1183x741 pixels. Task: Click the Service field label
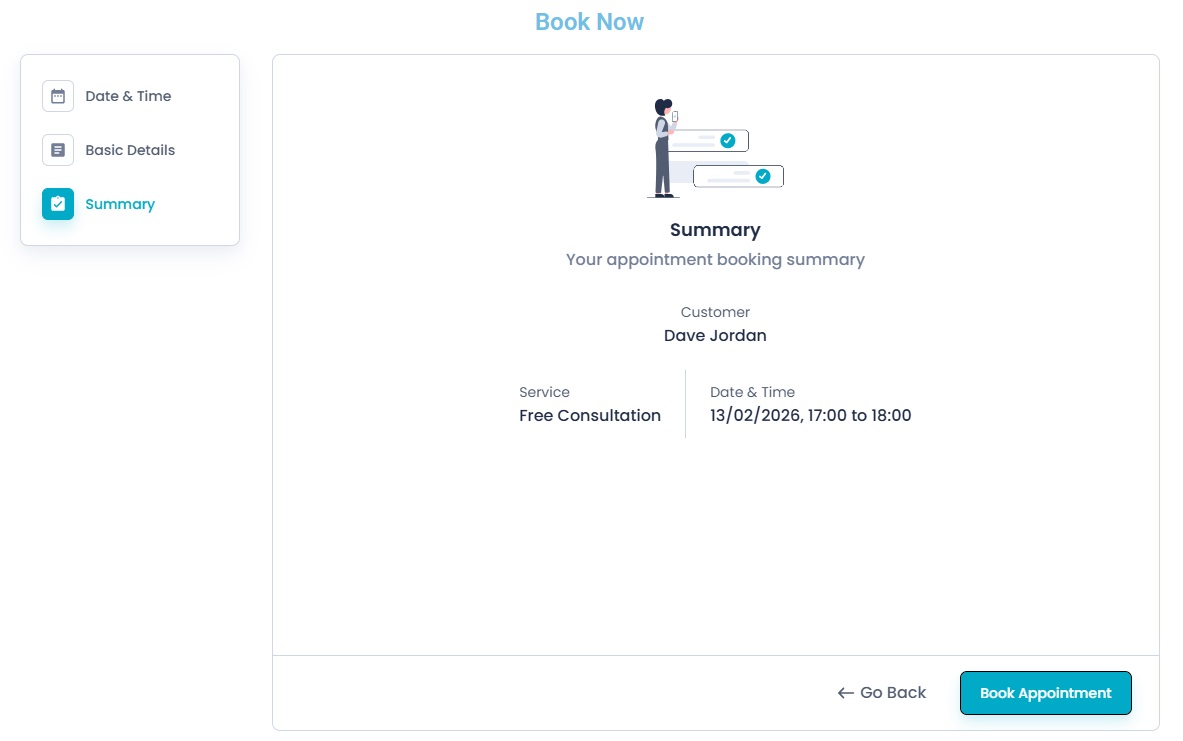pos(544,392)
